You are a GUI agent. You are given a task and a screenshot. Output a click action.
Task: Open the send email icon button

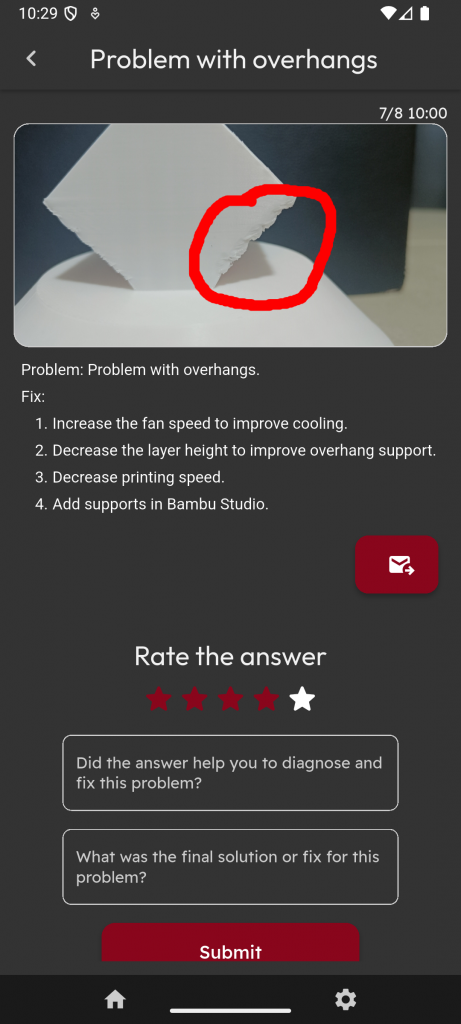396,565
